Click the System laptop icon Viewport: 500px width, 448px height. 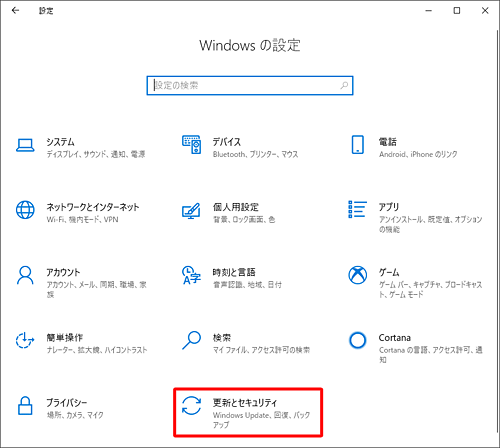pyautogui.click(x=25, y=145)
